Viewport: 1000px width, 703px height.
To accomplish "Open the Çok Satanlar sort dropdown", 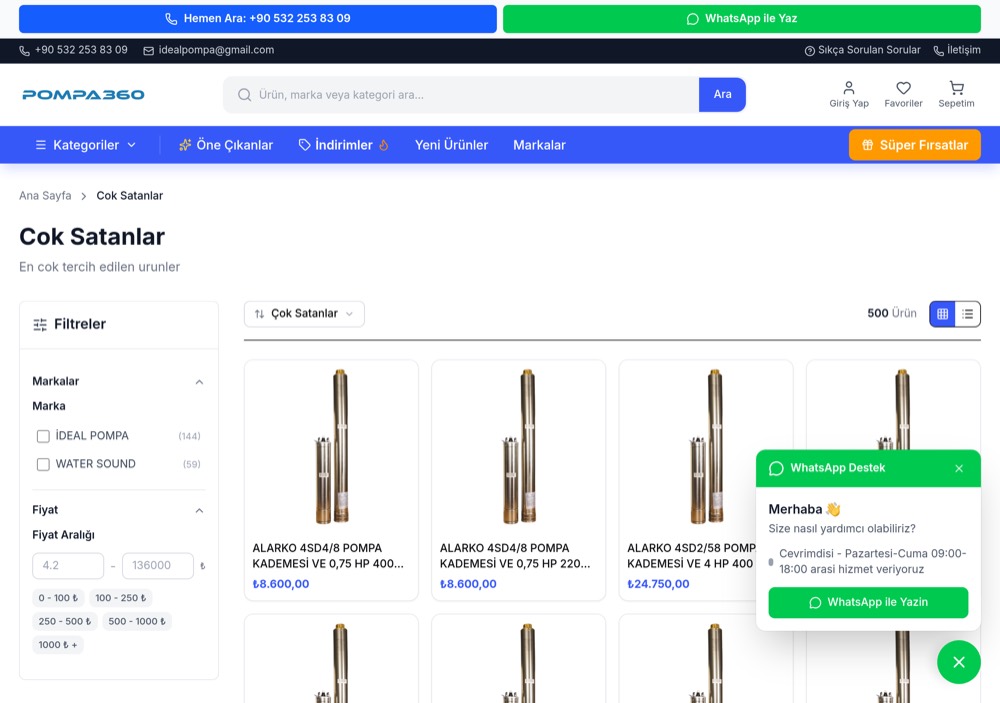I will (x=304, y=314).
